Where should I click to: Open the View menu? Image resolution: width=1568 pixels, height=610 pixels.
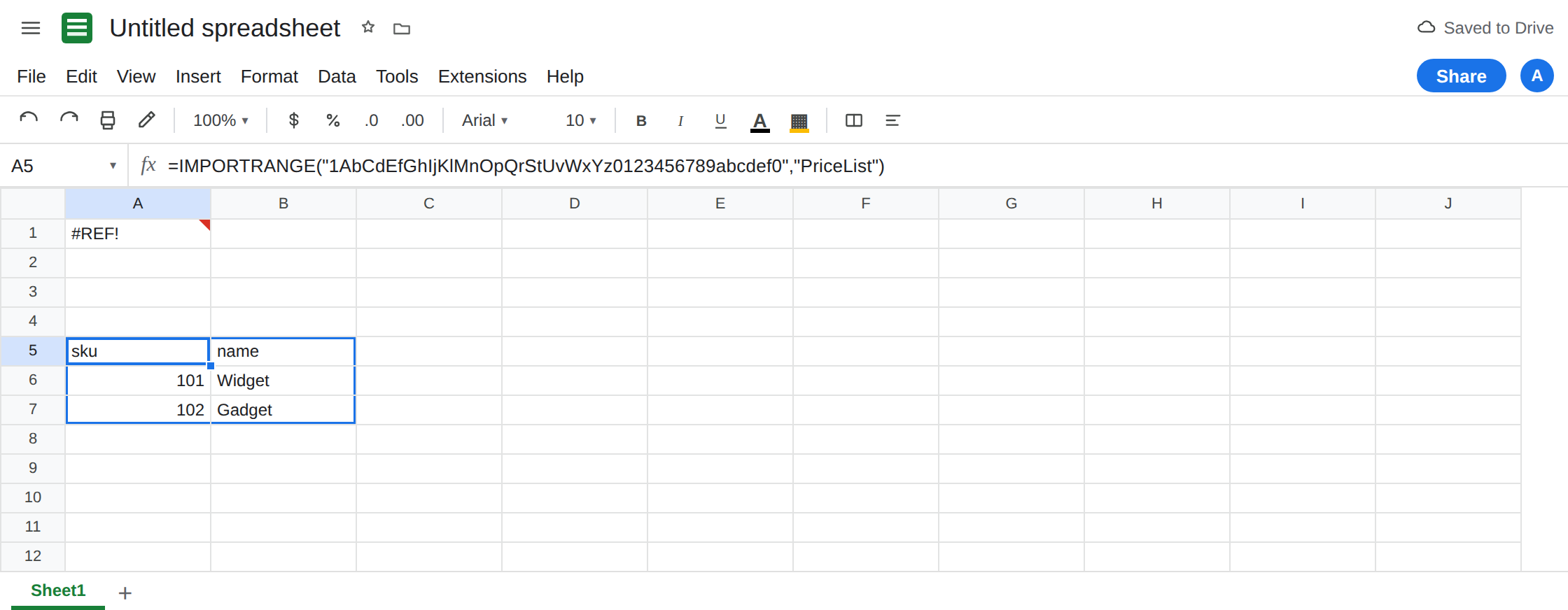coord(136,76)
